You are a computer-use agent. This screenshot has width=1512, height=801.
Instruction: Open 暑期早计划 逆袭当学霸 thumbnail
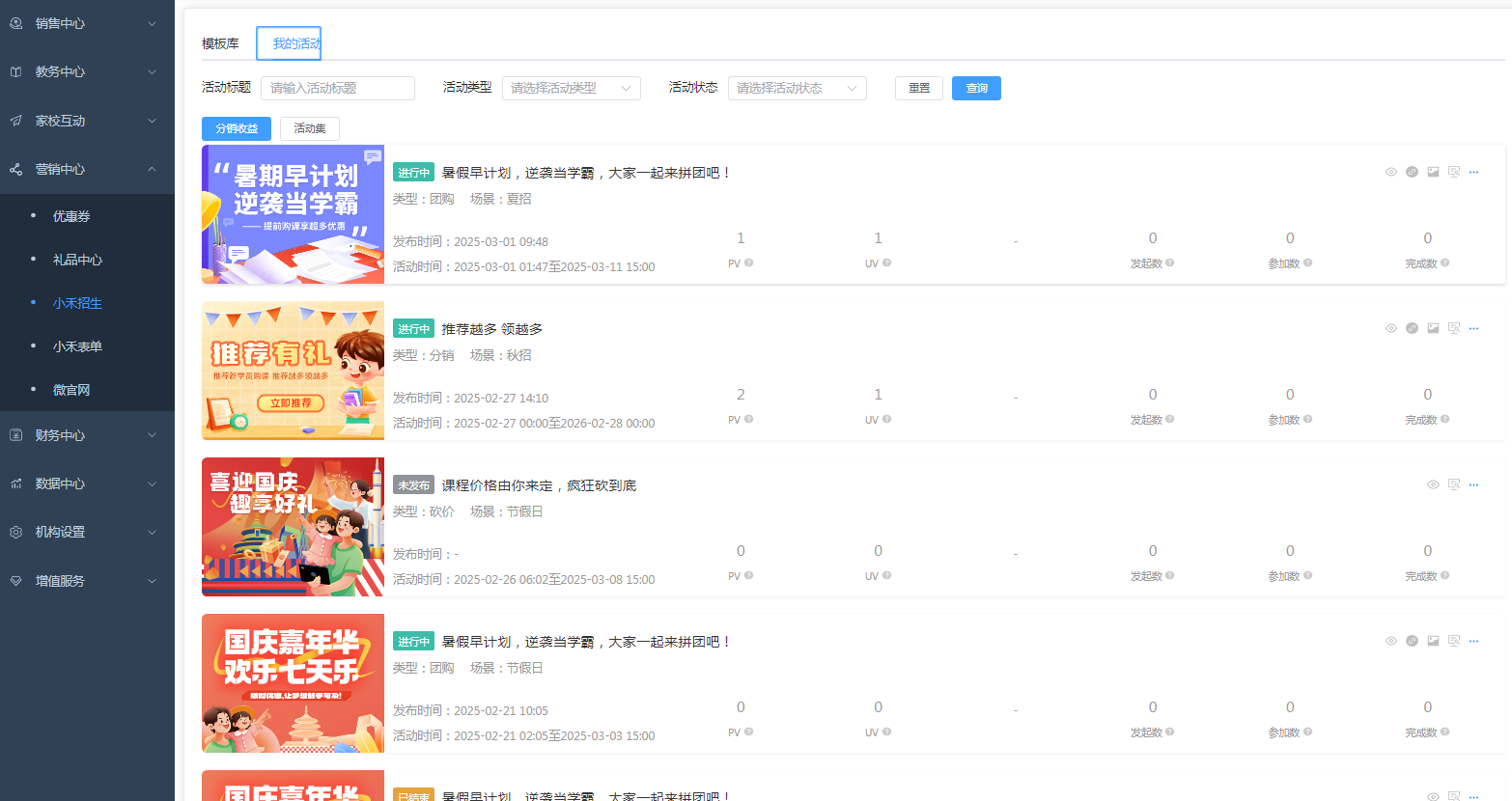pos(293,214)
